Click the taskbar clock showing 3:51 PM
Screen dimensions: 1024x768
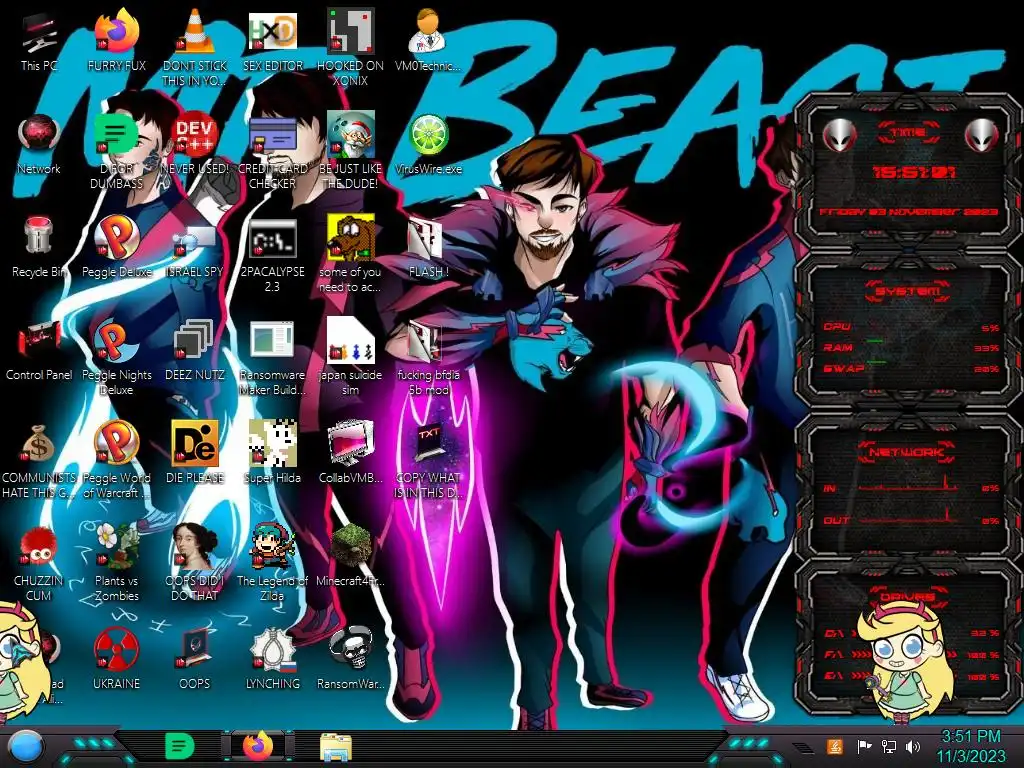(970, 746)
